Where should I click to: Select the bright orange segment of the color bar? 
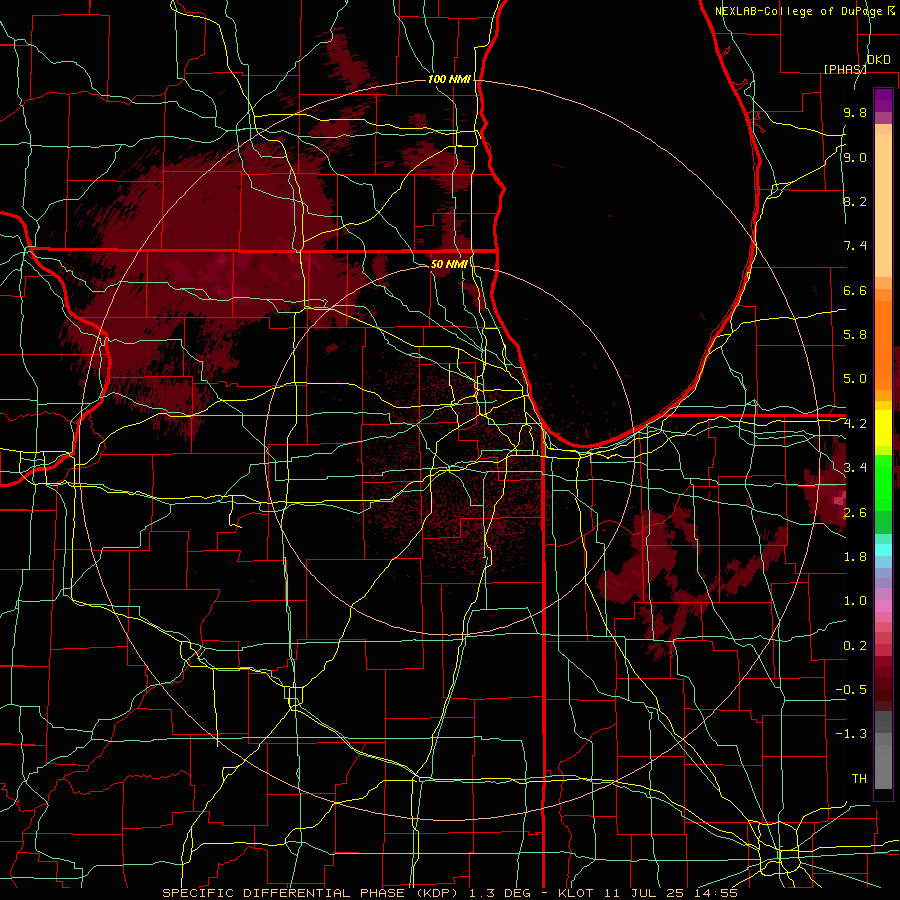[883, 344]
